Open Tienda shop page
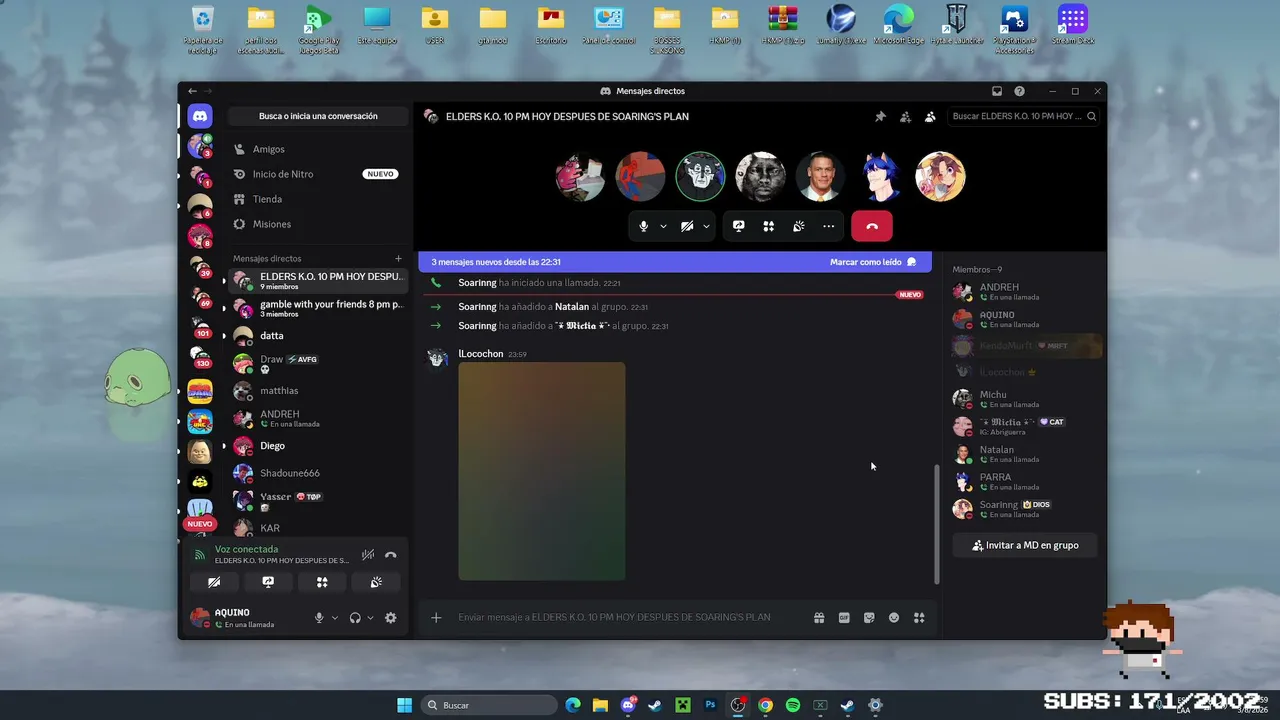1280x720 pixels. coord(318,199)
